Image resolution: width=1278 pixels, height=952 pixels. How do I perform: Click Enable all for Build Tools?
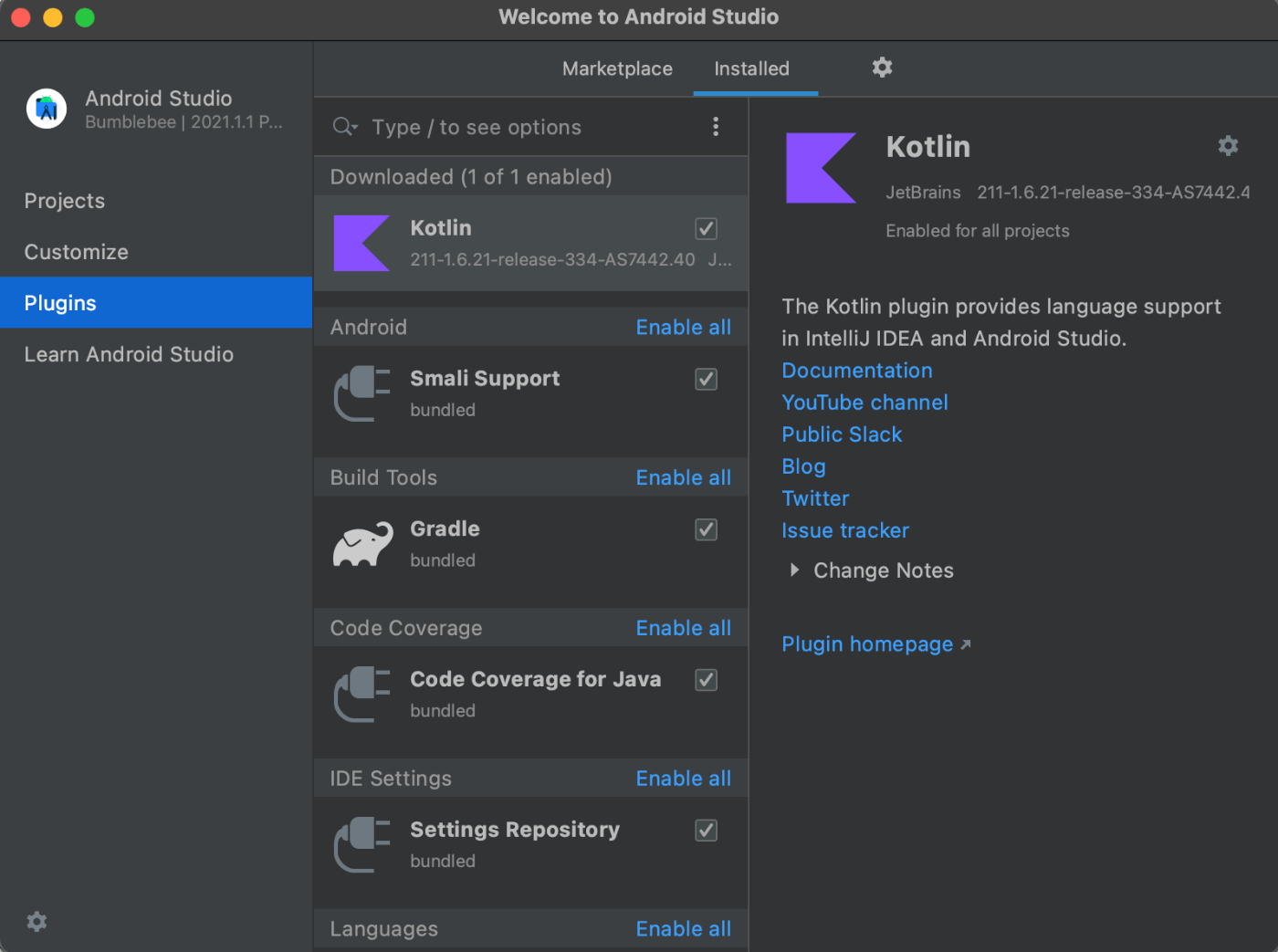pyautogui.click(x=683, y=478)
